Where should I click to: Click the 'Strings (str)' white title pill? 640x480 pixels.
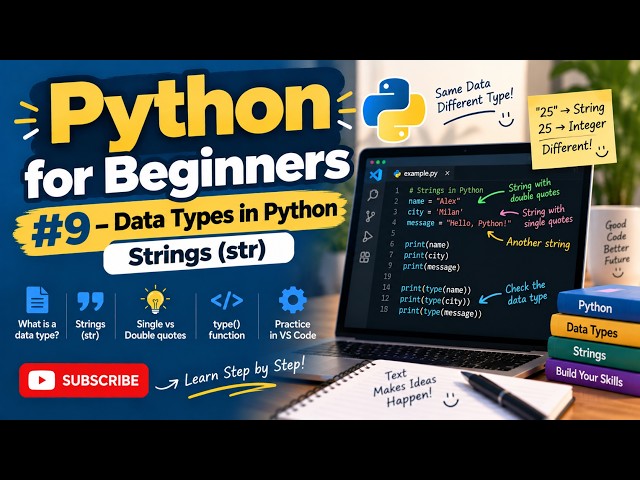point(198,253)
